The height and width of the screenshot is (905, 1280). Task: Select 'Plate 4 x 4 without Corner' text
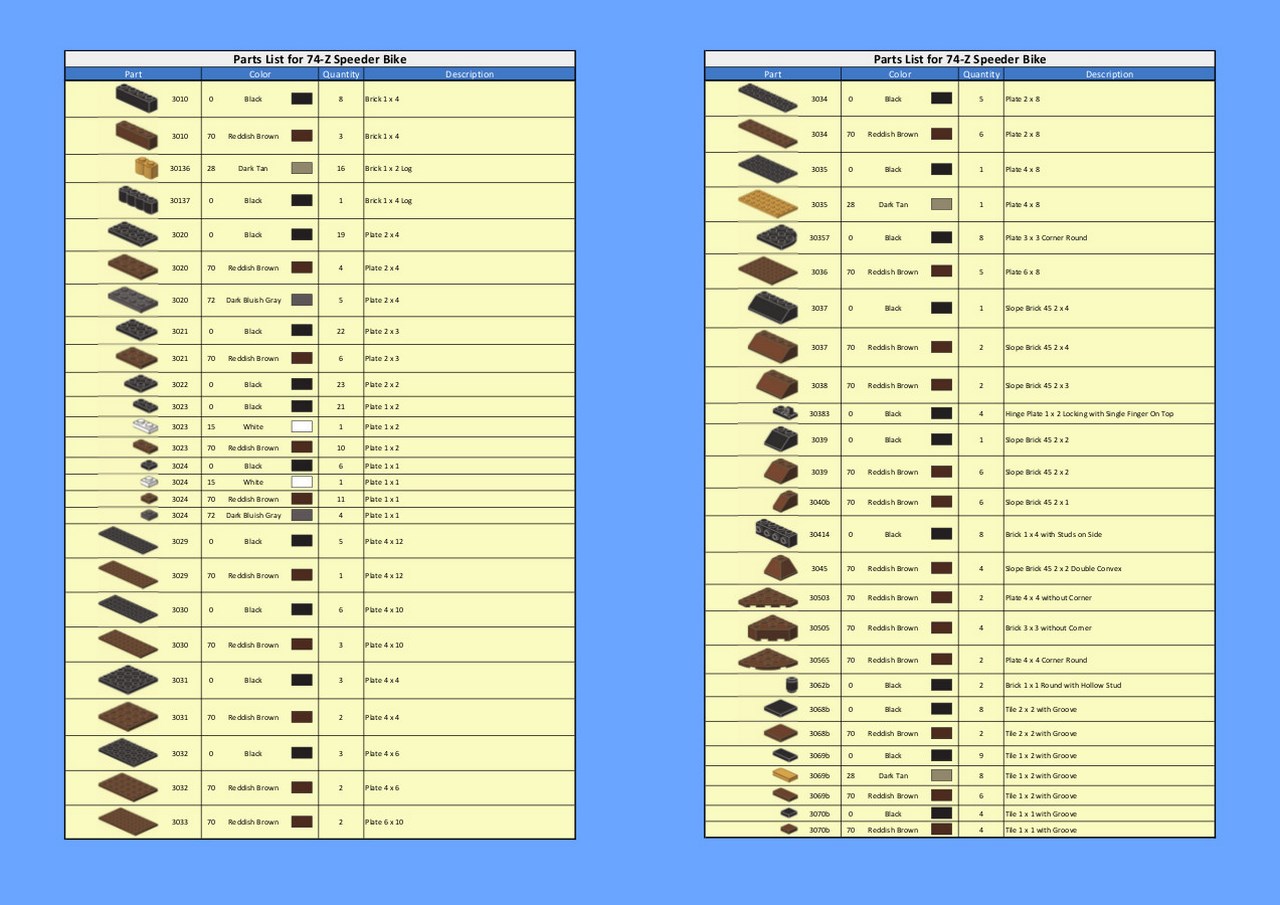click(1048, 598)
